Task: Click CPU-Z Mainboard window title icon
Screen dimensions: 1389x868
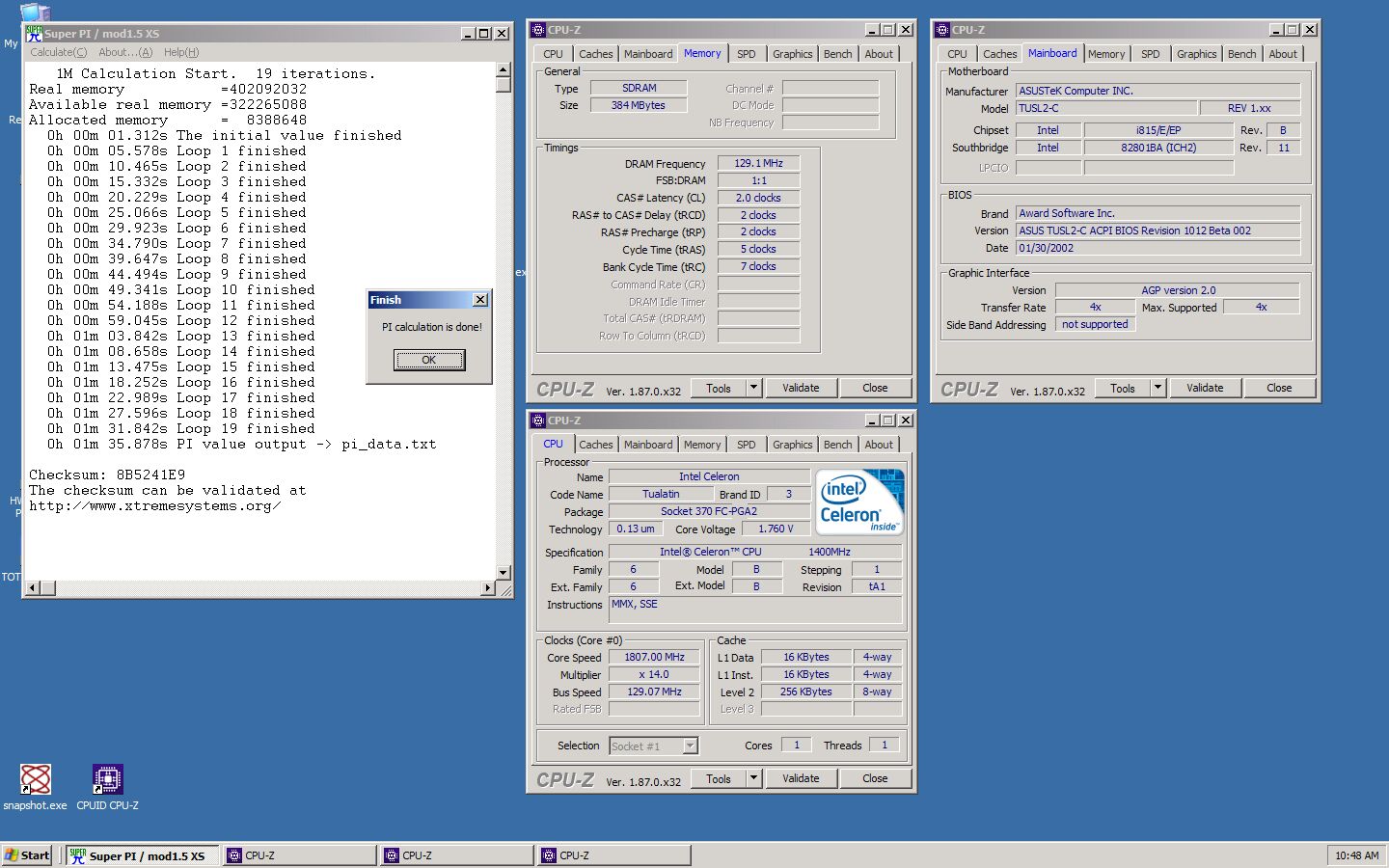Action: point(942,30)
